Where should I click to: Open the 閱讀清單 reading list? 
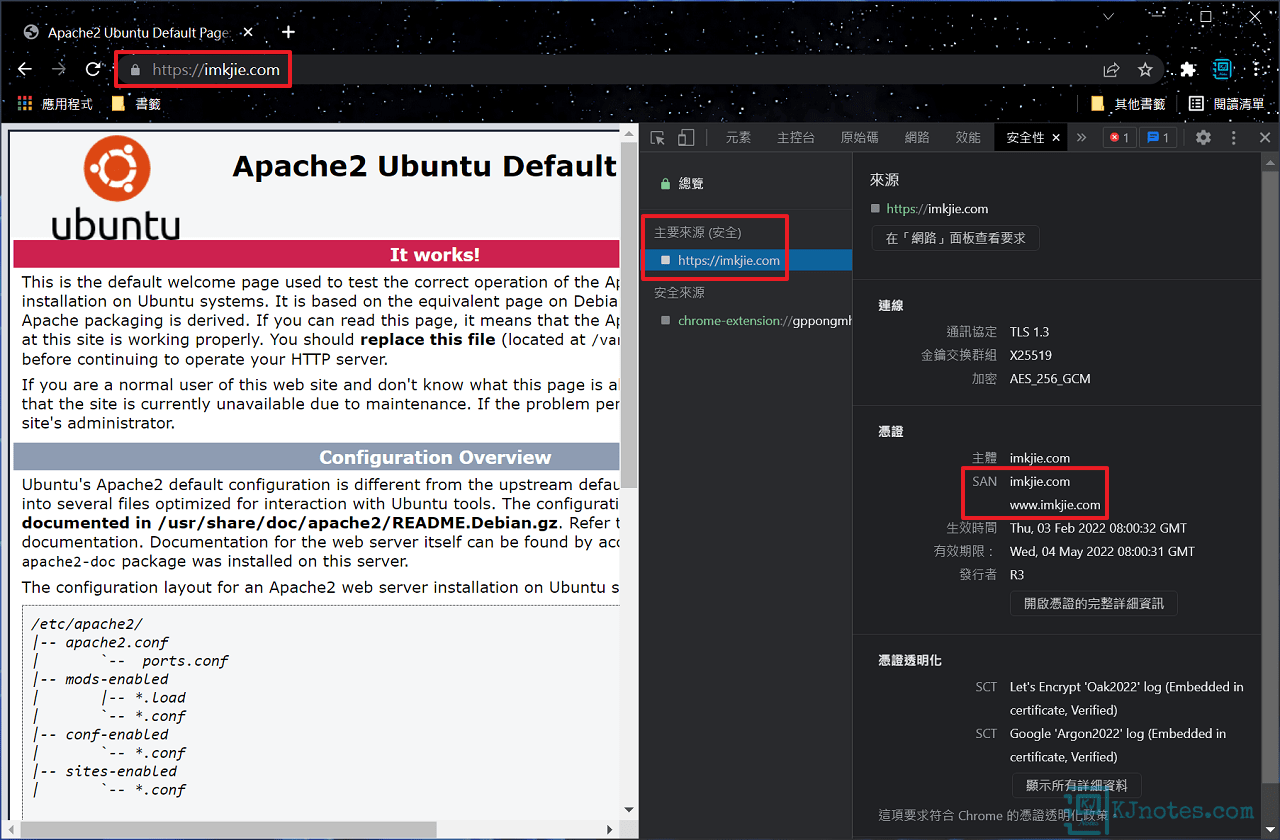click(1227, 103)
